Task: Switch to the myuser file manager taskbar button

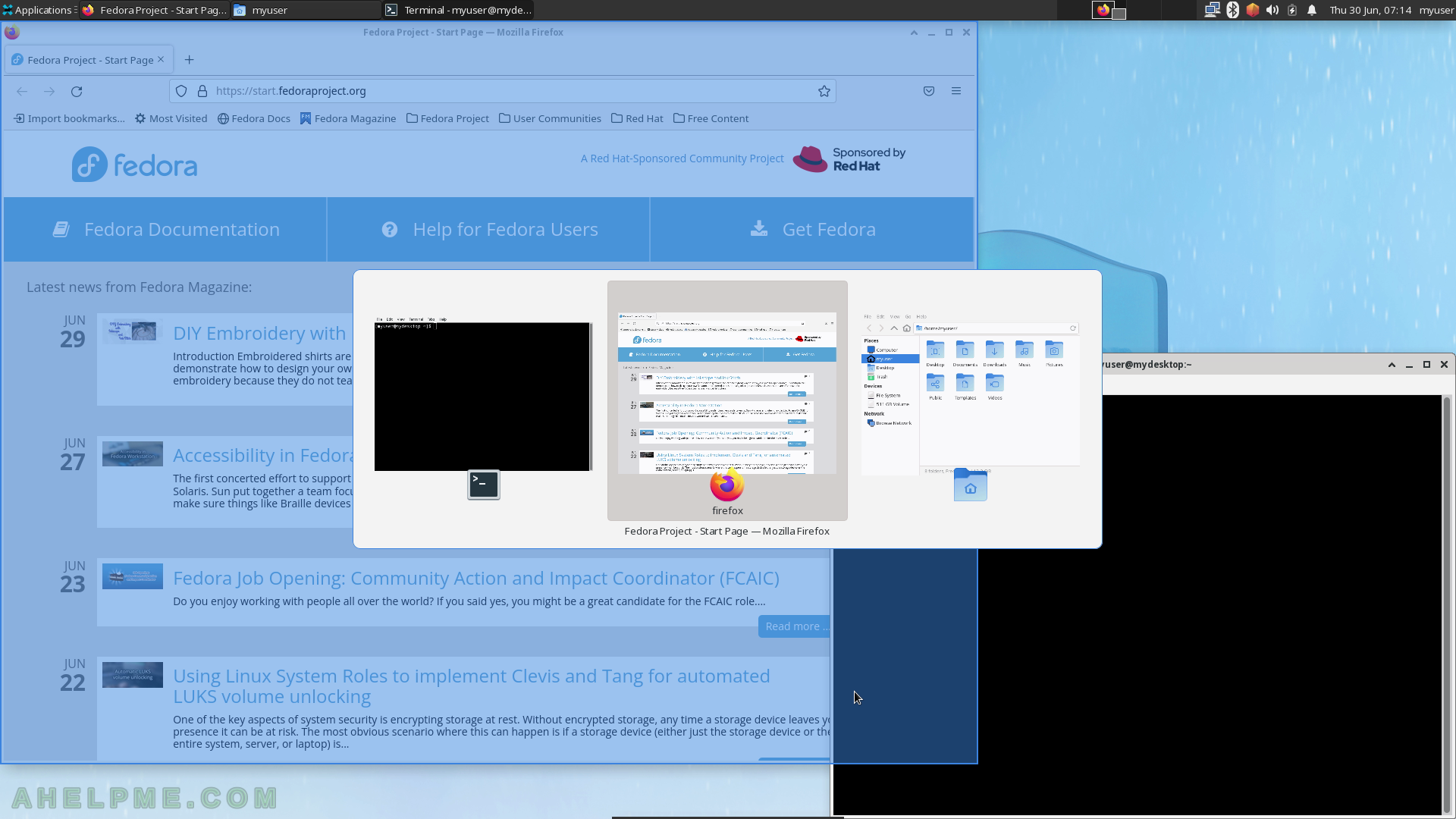Action: (306, 10)
